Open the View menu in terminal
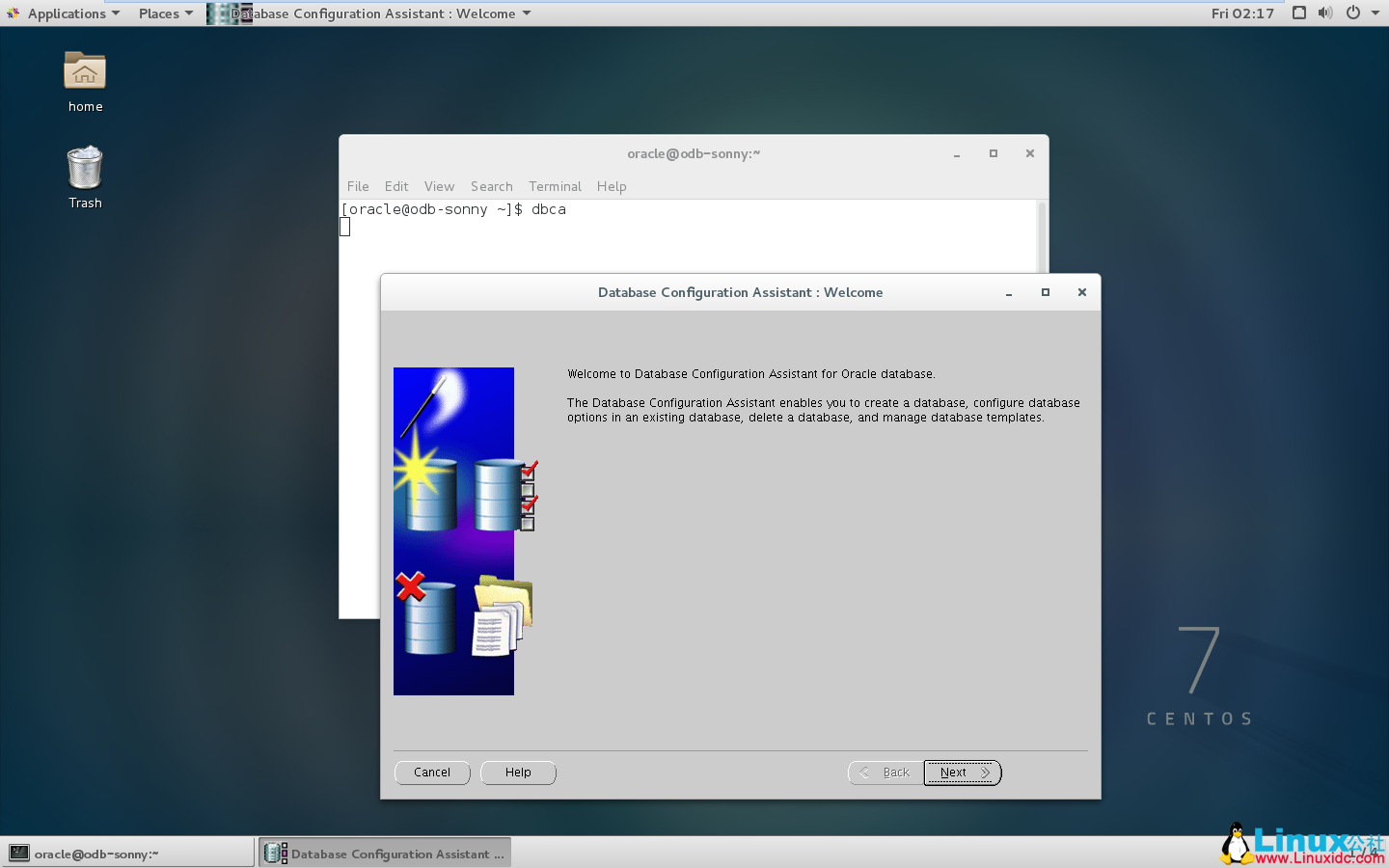The width and height of the screenshot is (1389, 868). tap(439, 186)
